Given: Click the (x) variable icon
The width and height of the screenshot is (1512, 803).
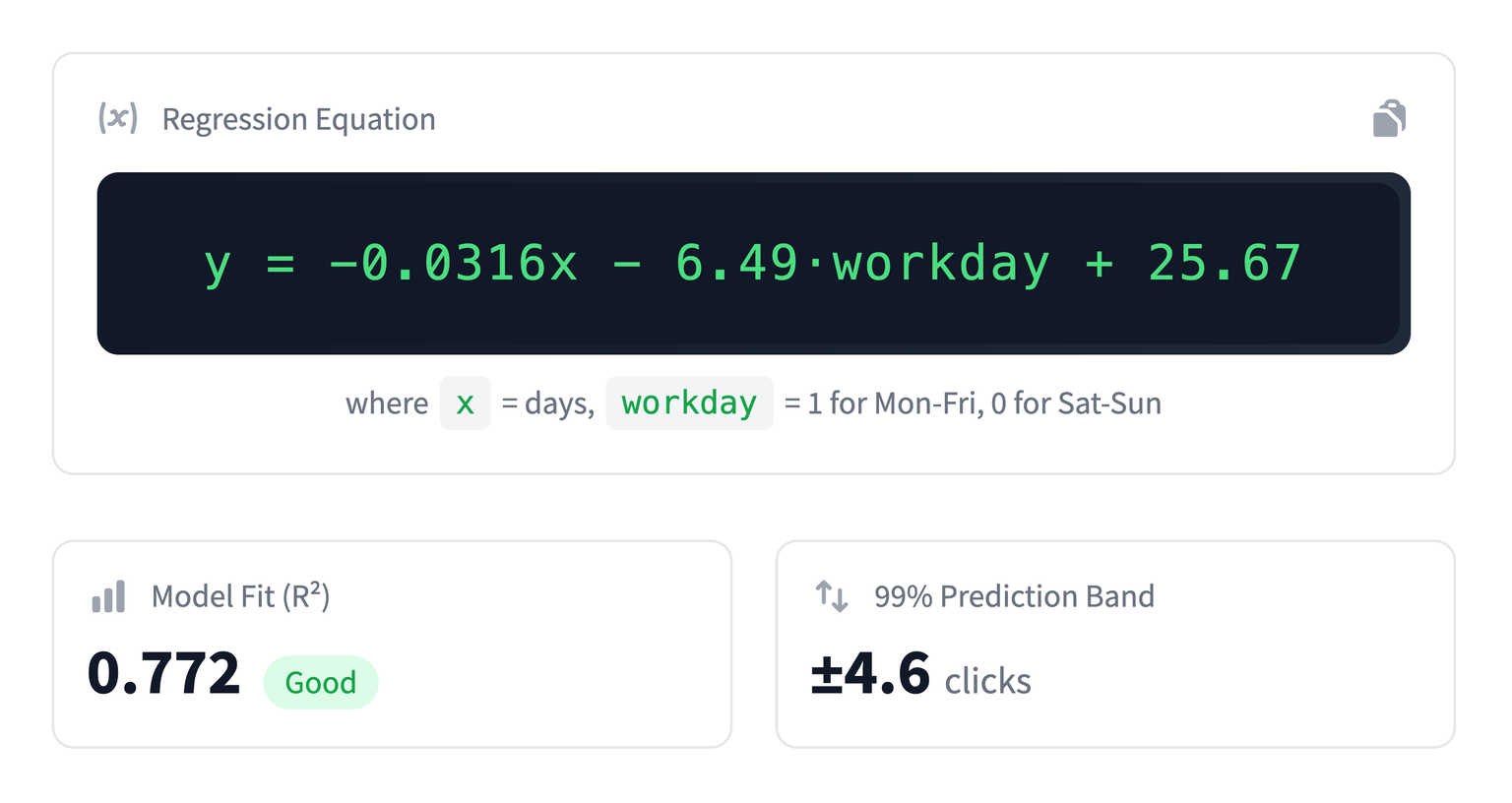Looking at the screenshot, I should tap(118, 118).
